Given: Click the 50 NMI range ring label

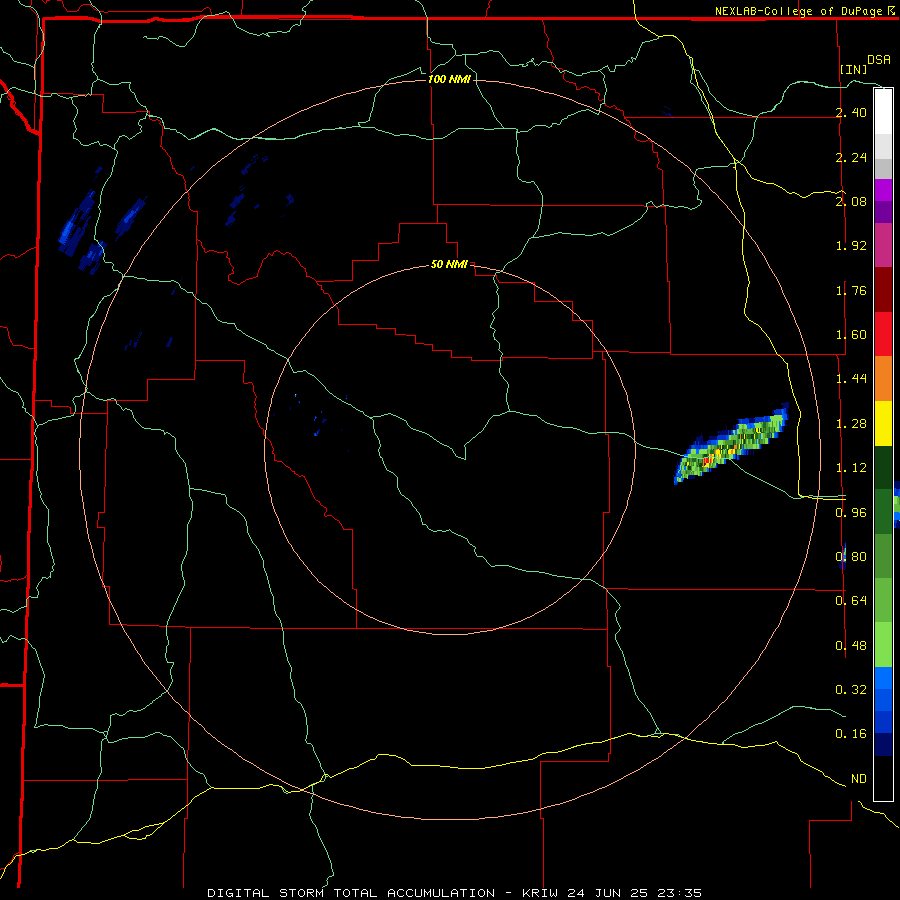Looking at the screenshot, I should click(449, 264).
